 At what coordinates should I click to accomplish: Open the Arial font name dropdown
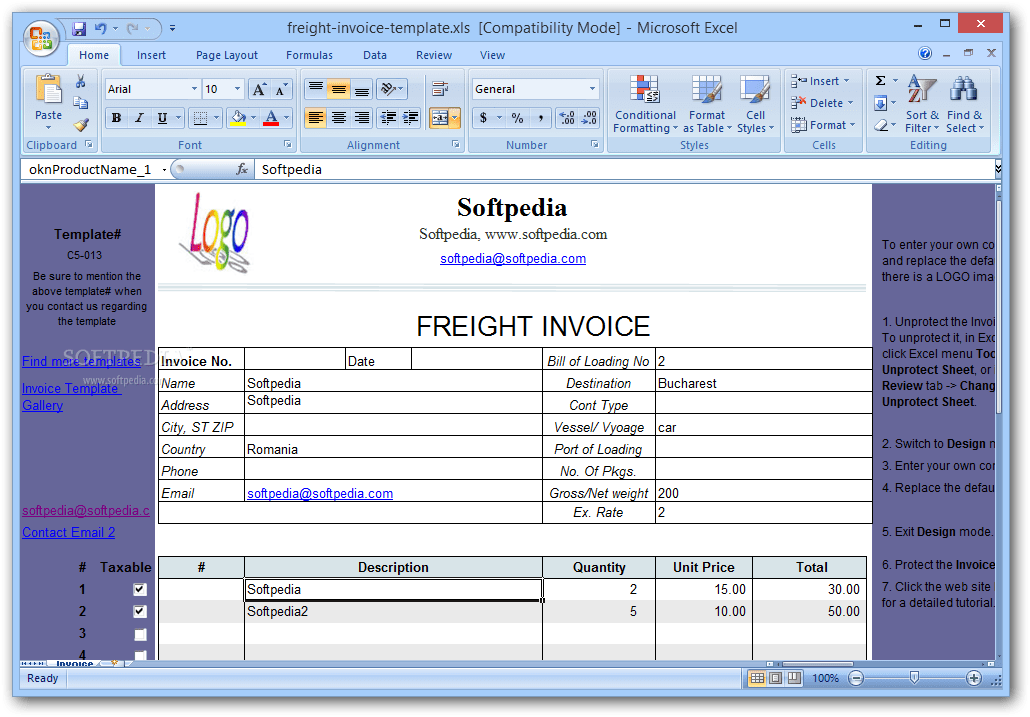coord(195,88)
